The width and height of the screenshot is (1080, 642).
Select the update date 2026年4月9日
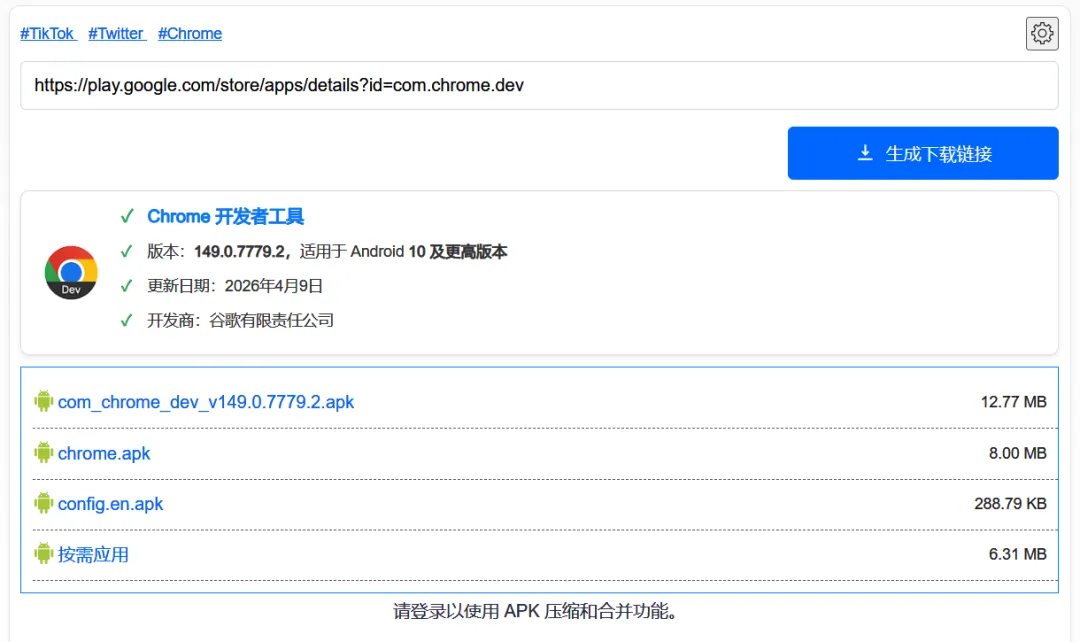[x=273, y=286]
